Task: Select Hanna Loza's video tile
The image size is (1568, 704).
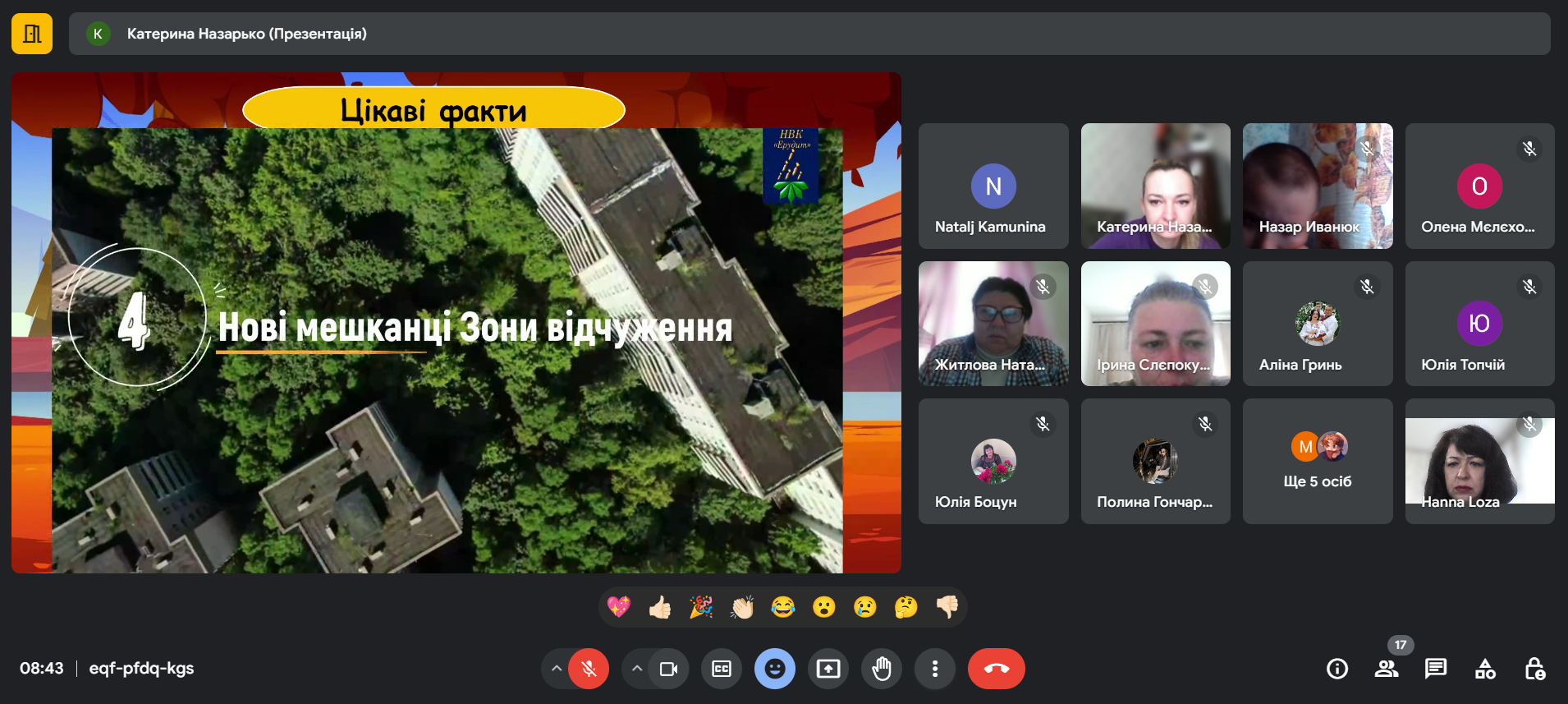Action: click(1479, 461)
